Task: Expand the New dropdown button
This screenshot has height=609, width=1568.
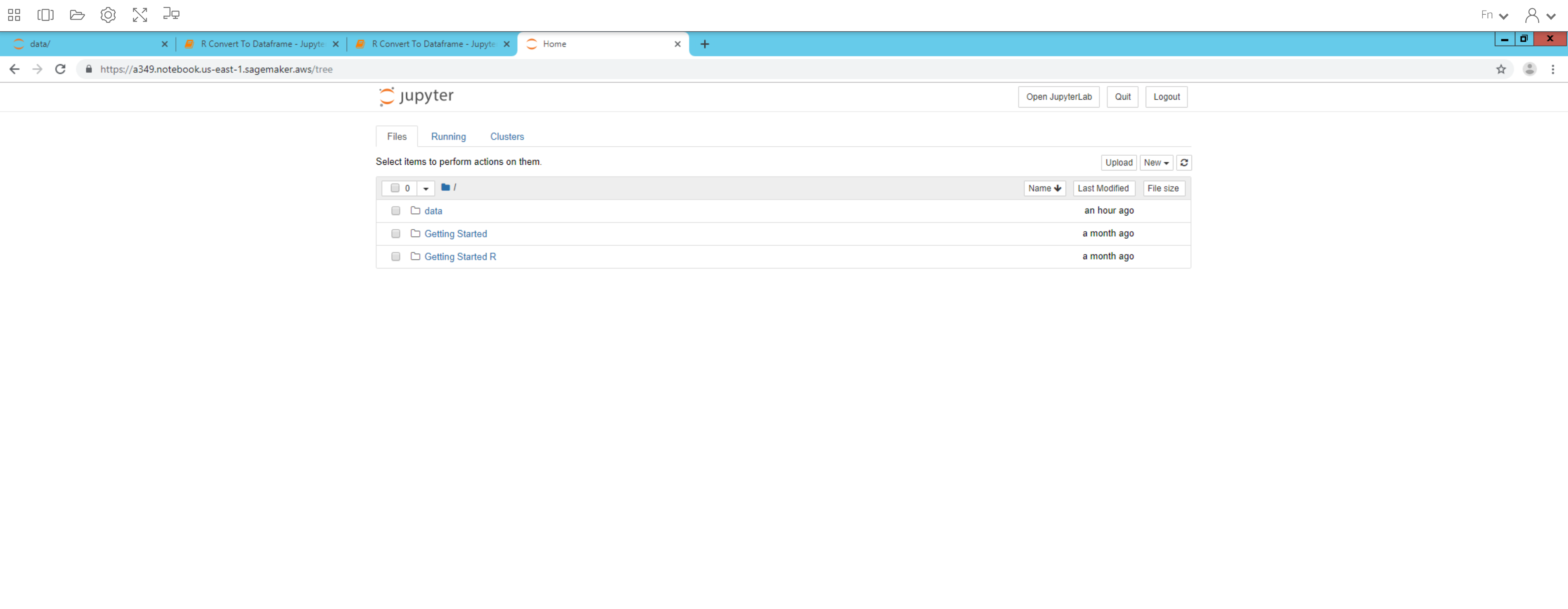Action: pyautogui.click(x=1155, y=162)
